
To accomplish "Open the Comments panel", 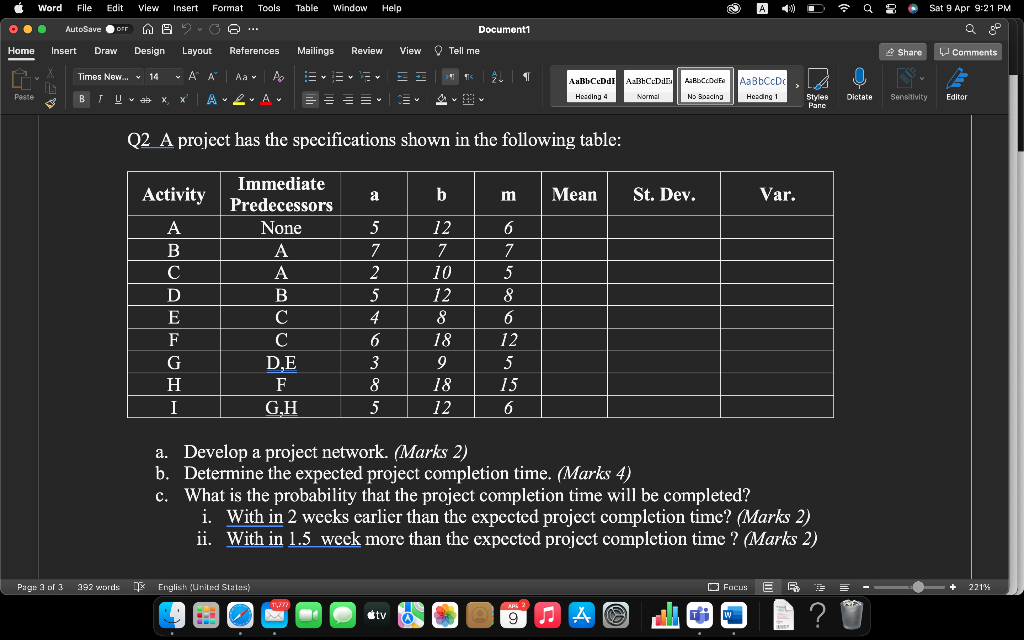I will tap(966, 49).
